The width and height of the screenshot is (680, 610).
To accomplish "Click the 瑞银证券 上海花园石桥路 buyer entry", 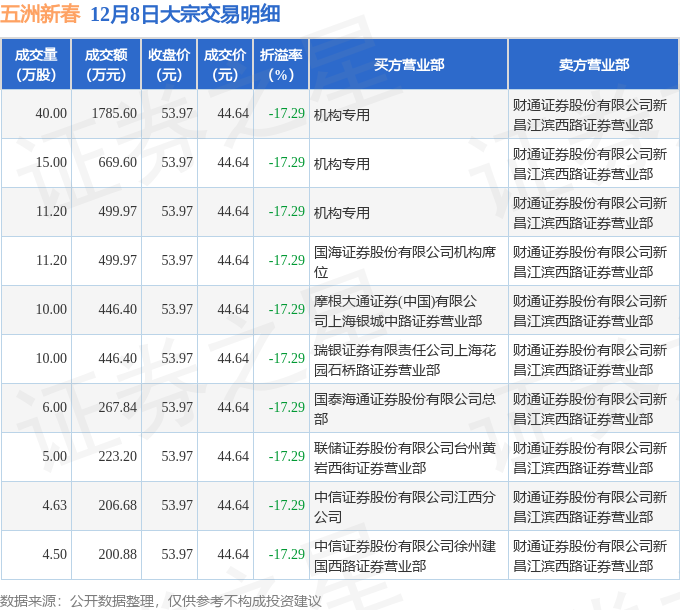I will pos(404,359).
